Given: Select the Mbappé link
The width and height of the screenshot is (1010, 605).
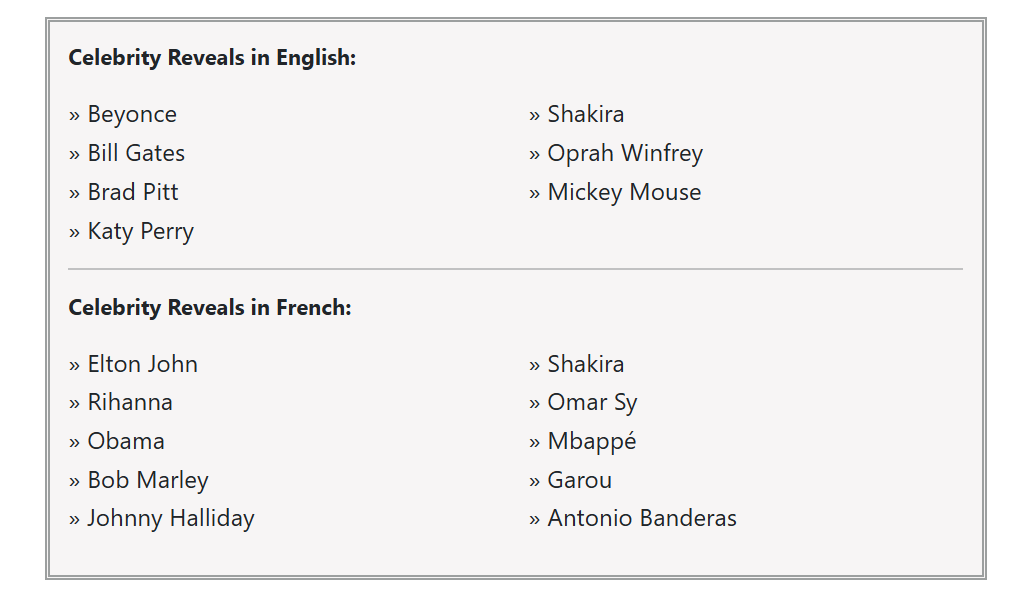Looking at the screenshot, I should point(591,441).
